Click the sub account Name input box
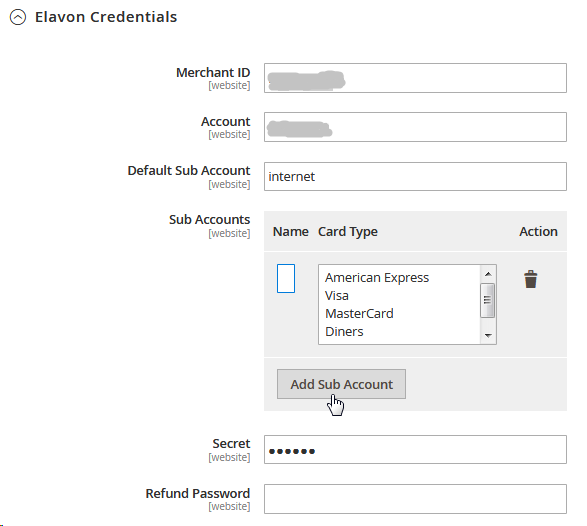This screenshot has width=587, height=526. pos(286,279)
